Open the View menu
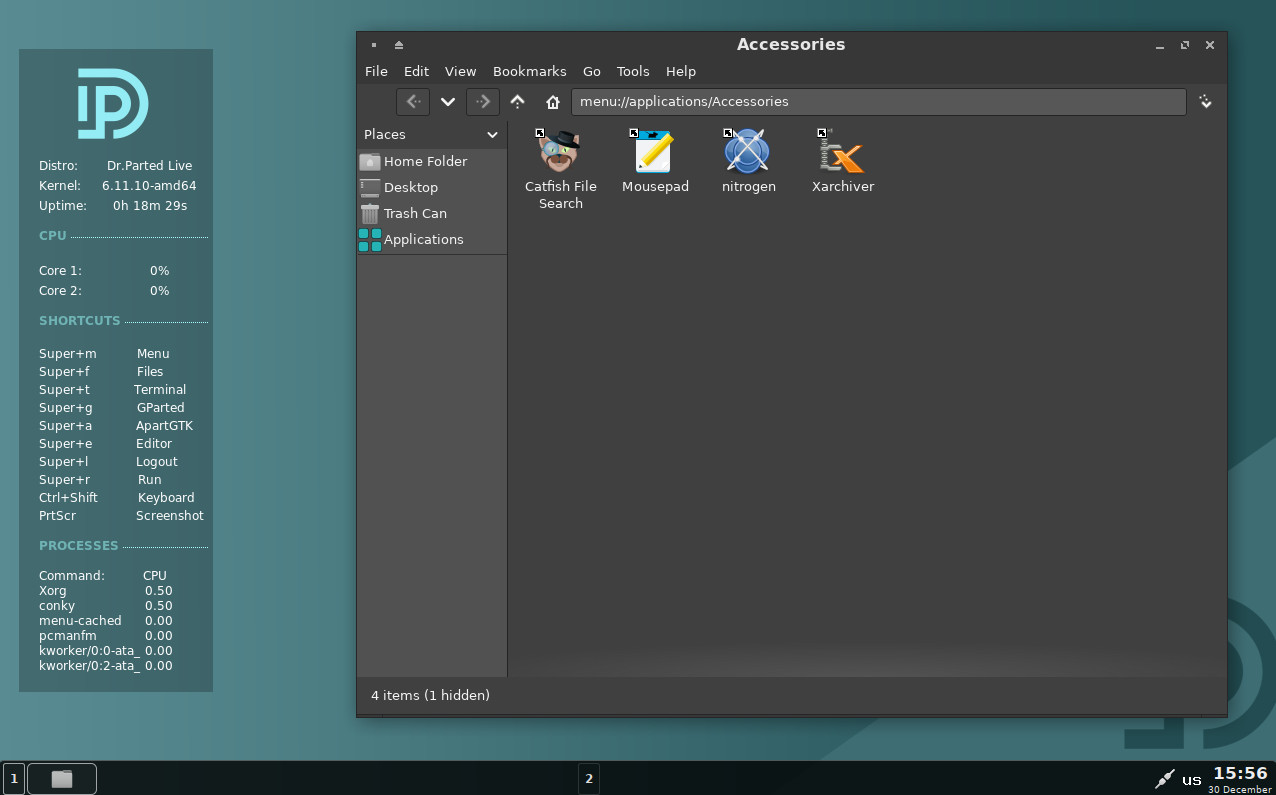 pos(460,71)
